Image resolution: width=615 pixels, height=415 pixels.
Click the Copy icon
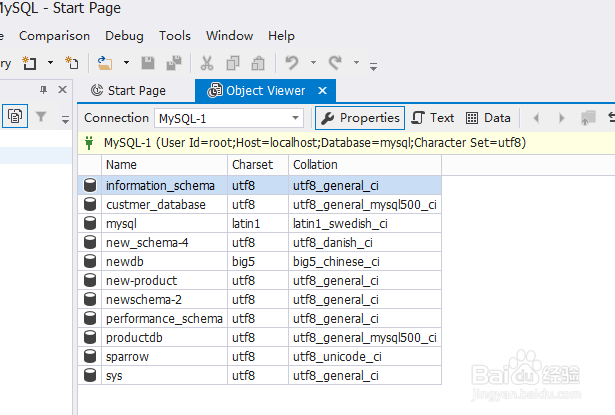click(x=233, y=63)
